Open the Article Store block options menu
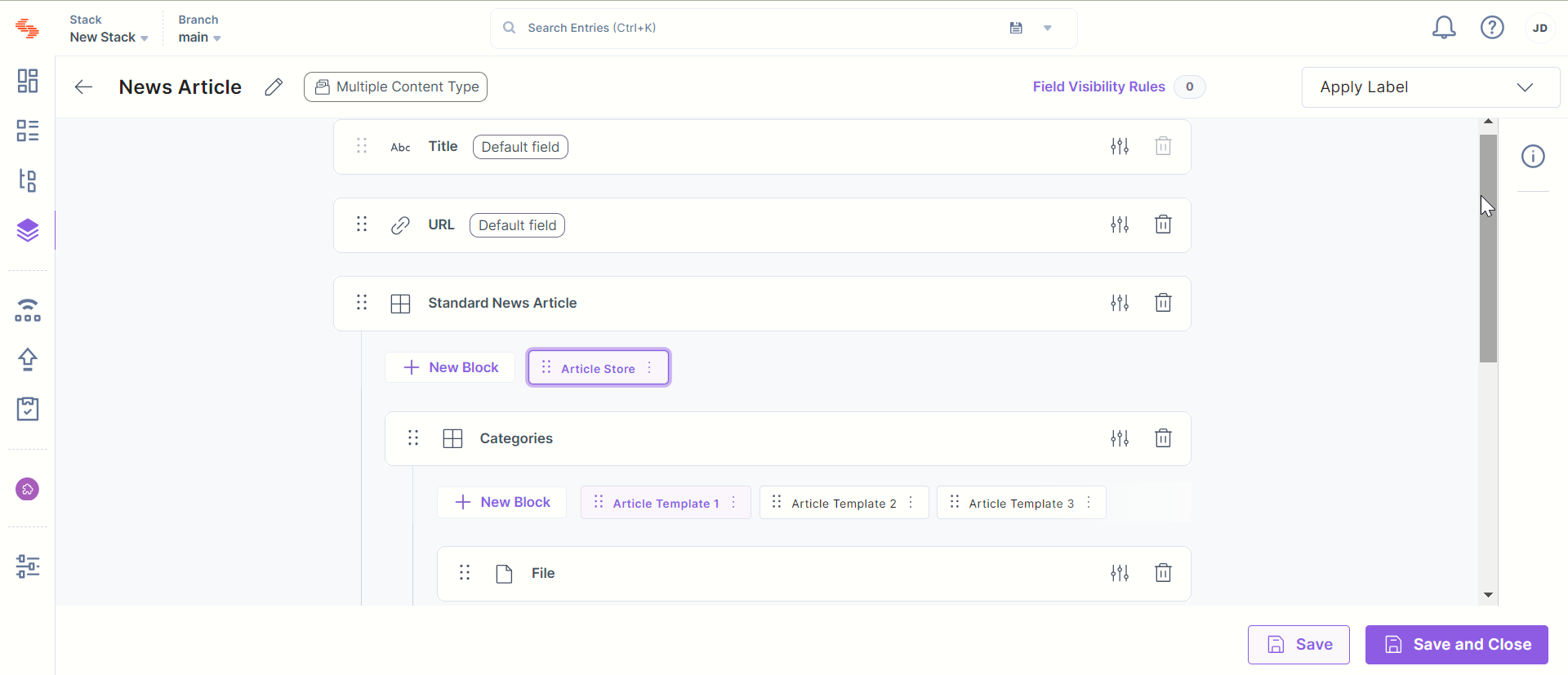 click(650, 368)
